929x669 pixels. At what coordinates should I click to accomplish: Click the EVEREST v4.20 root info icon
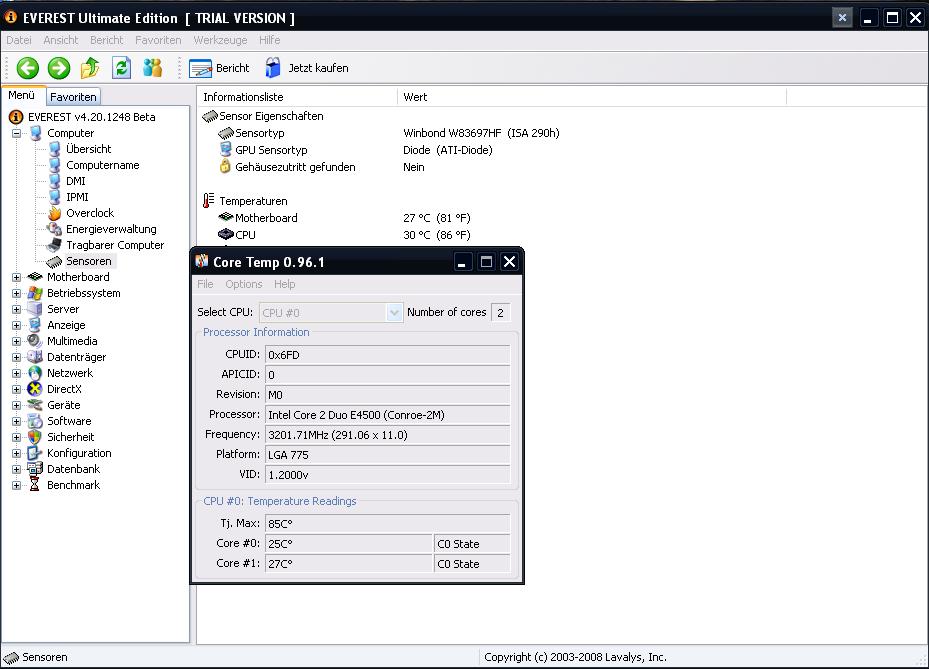click(x=16, y=117)
